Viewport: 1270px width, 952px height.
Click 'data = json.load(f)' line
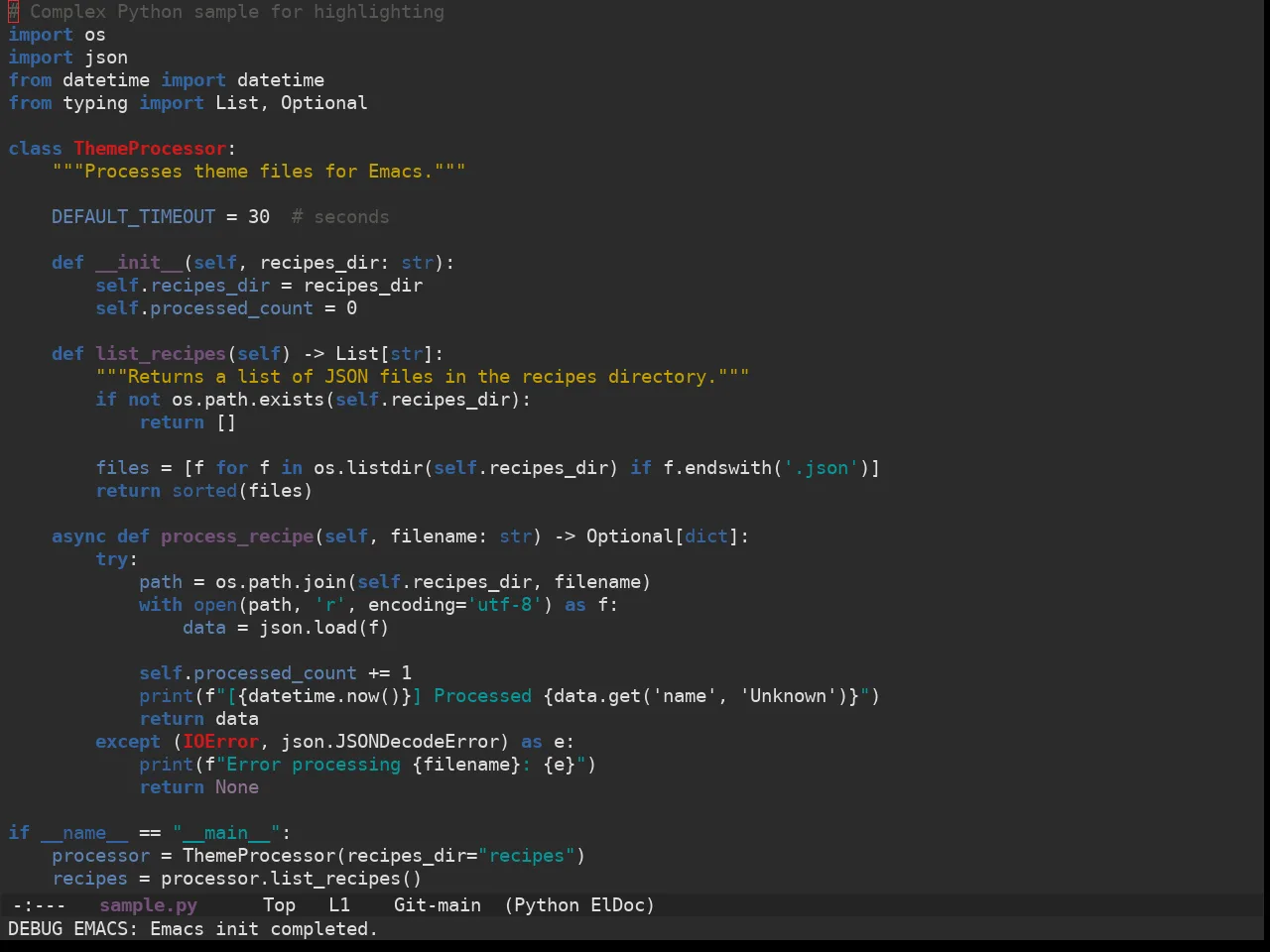click(x=286, y=628)
